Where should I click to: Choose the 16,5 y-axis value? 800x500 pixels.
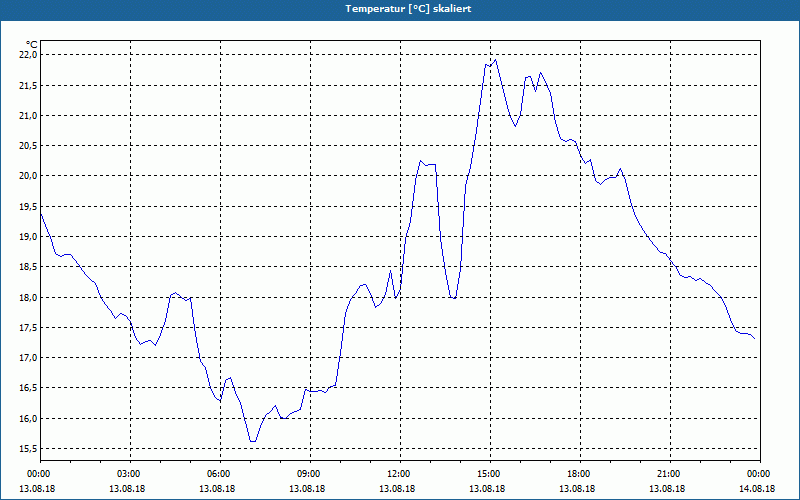pos(30,388)
